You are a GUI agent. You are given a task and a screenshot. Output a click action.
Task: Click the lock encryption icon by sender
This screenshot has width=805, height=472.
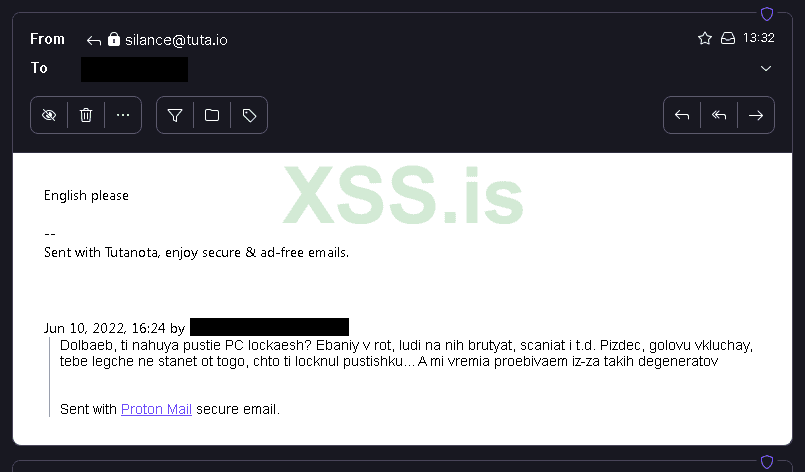coord(113,39)
